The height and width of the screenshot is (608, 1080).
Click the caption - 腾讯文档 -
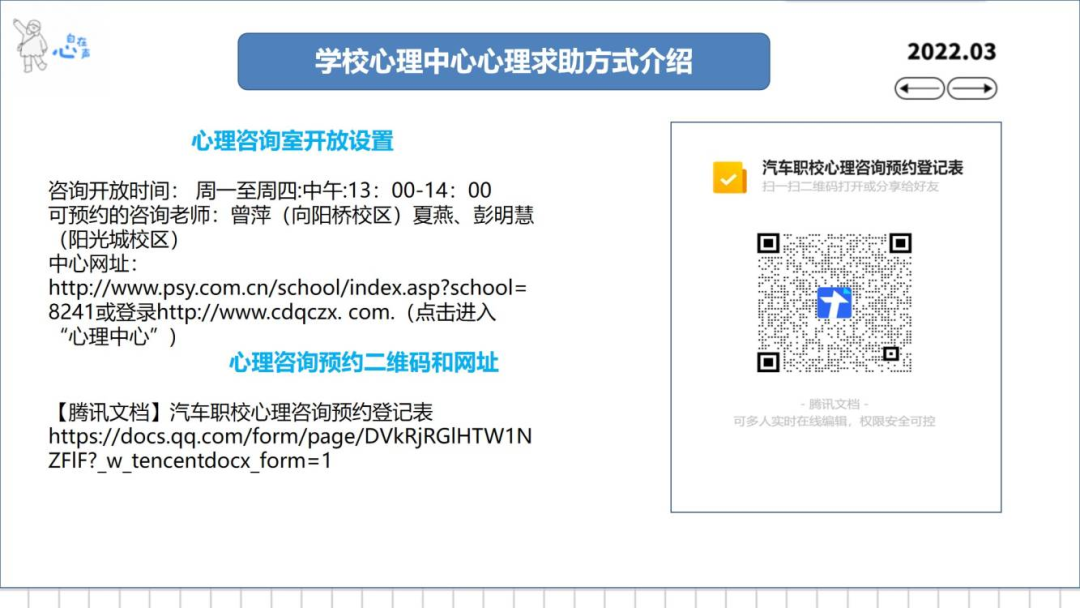pyautogui.click(x=834, y=404)
